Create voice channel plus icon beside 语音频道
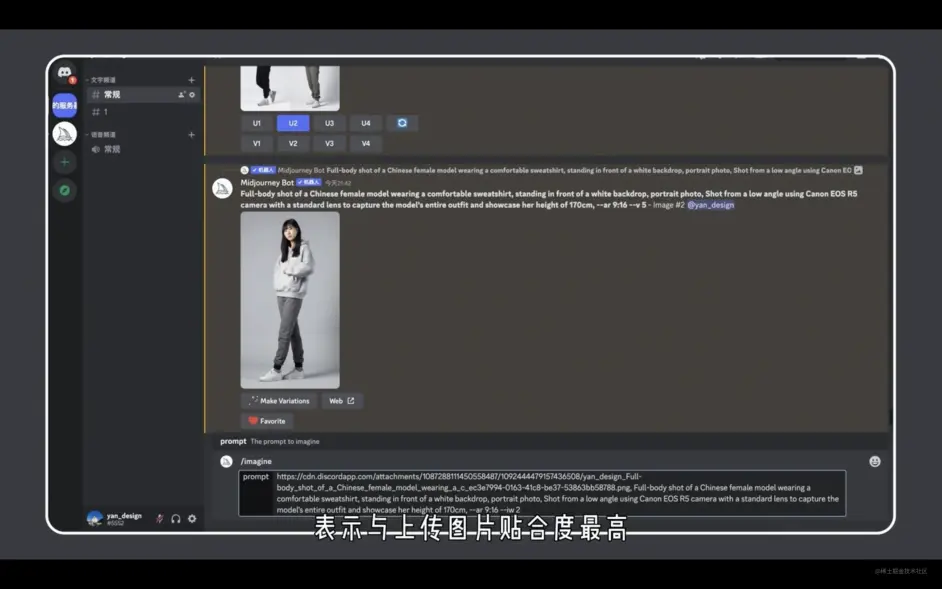This screenshot has width=942, height=589. coord(191,135)
